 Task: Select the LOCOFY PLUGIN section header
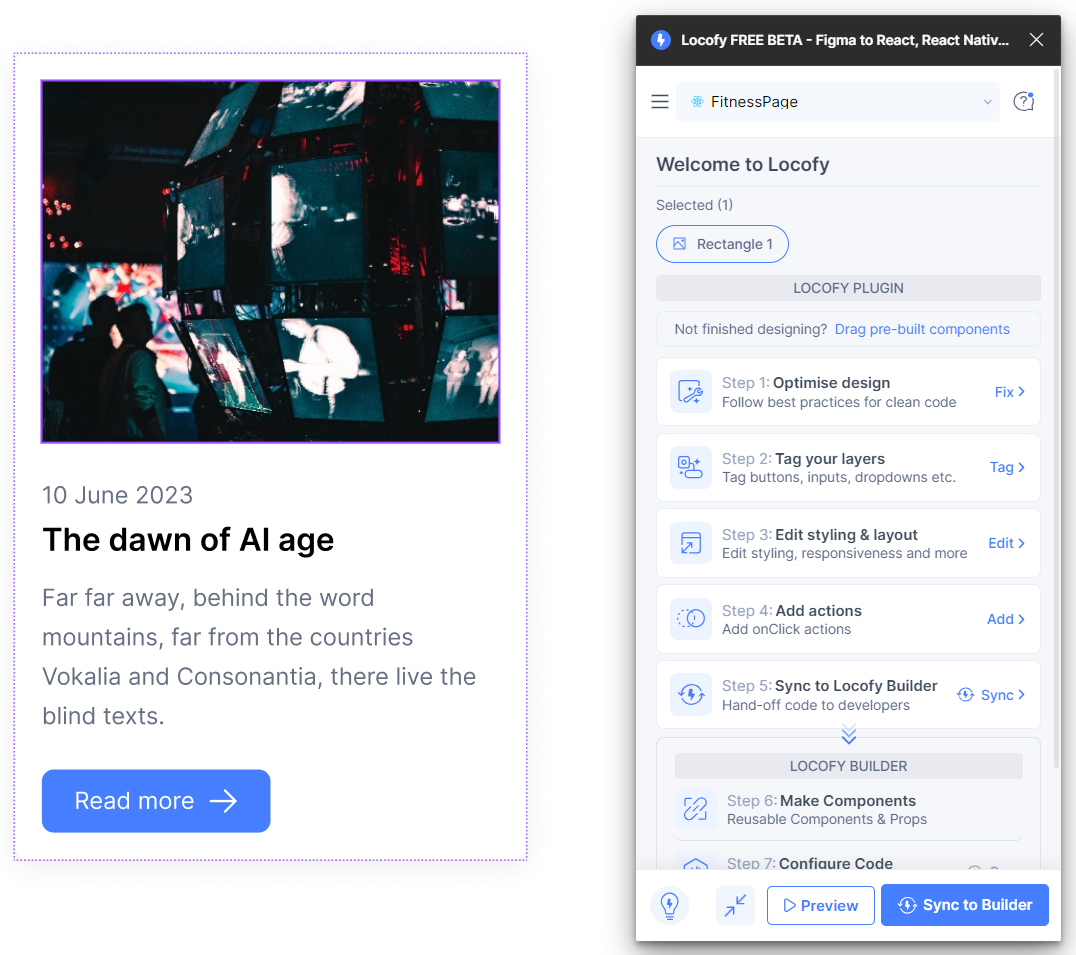[x=848, y=288]
